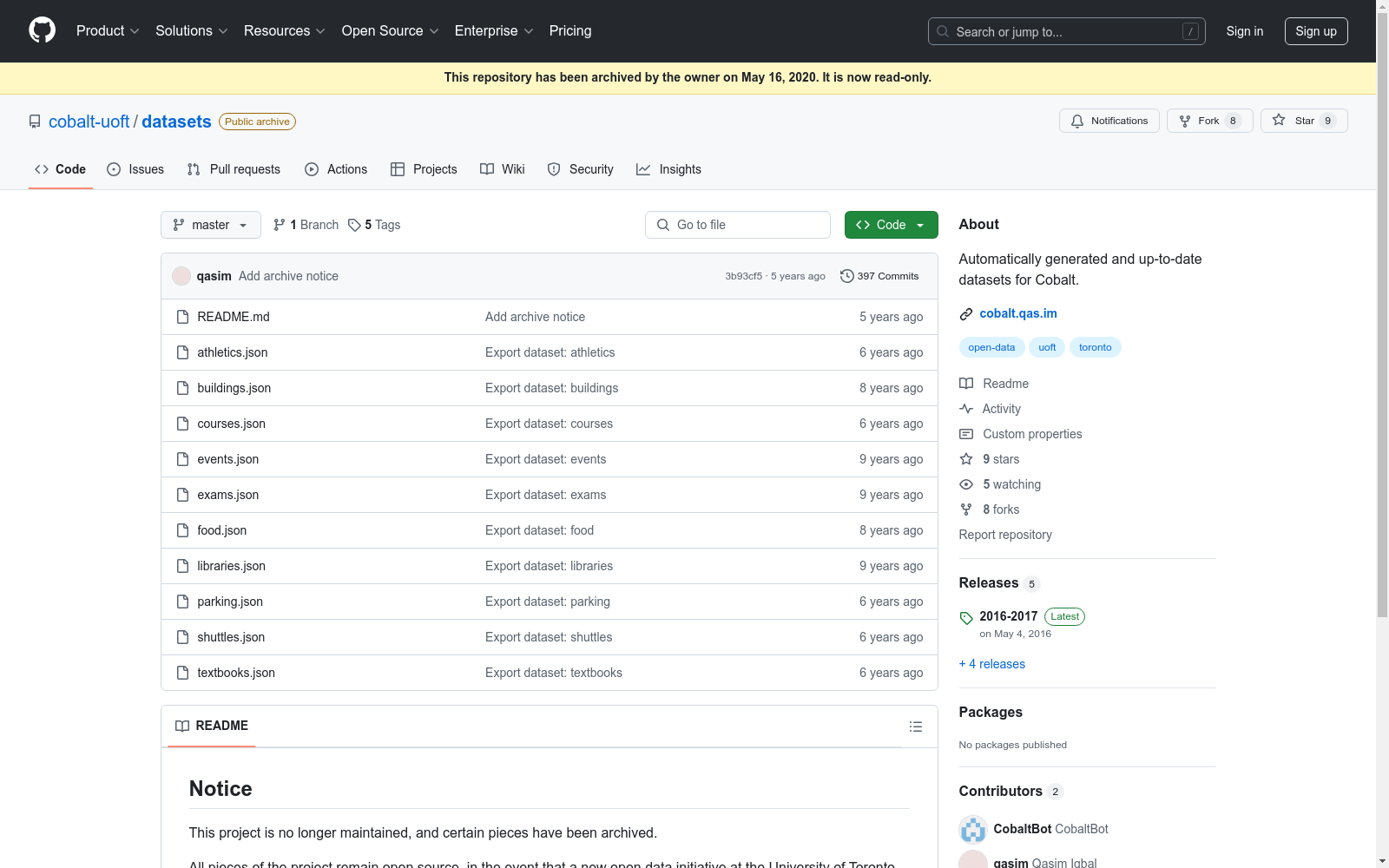Click the file icon next to README.md
Image resolution: width=1389 pixels, height=868 pixels.
click(x=182, y=317)
